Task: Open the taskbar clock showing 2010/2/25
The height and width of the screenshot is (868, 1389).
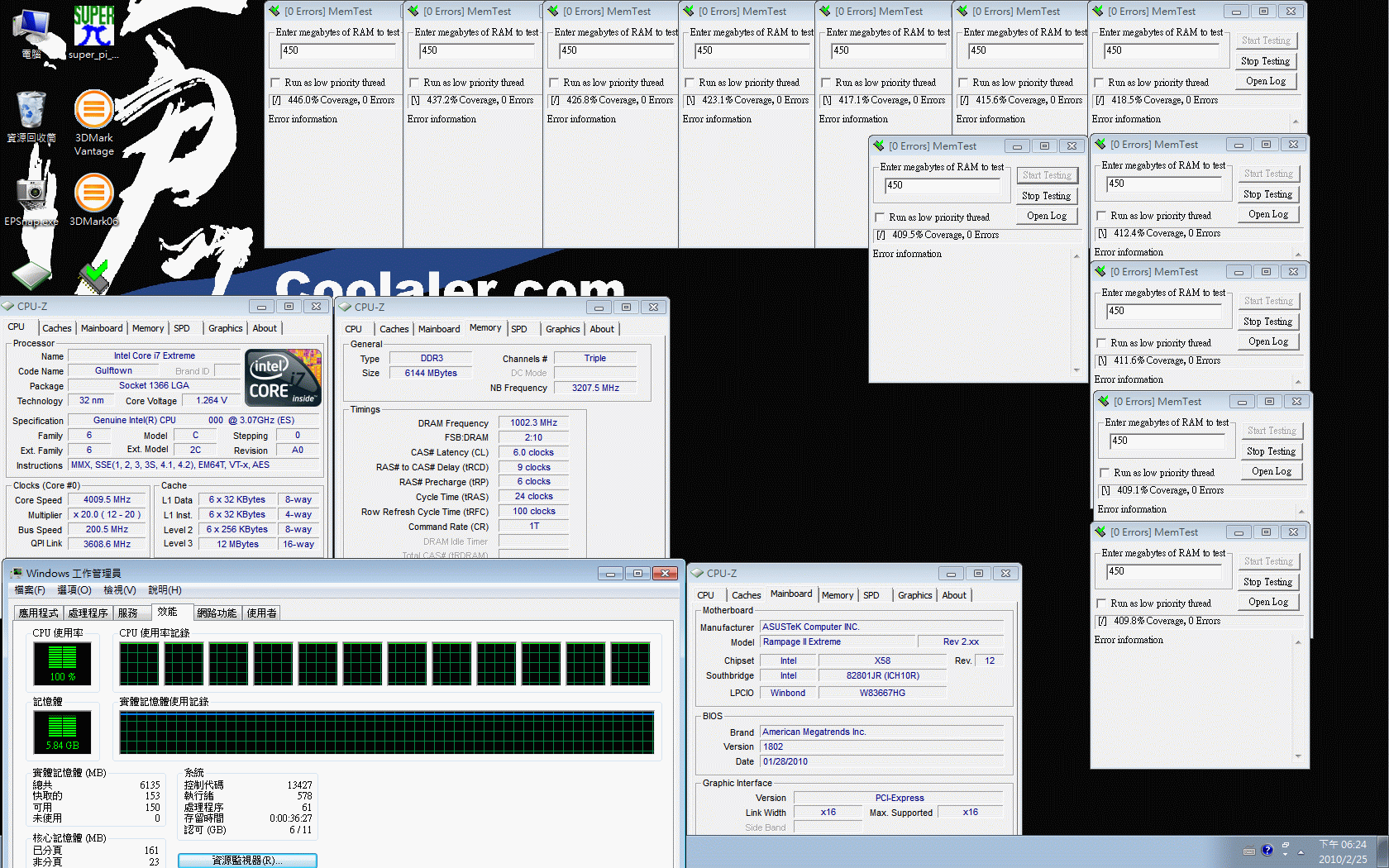Action: coord(1343,851)
